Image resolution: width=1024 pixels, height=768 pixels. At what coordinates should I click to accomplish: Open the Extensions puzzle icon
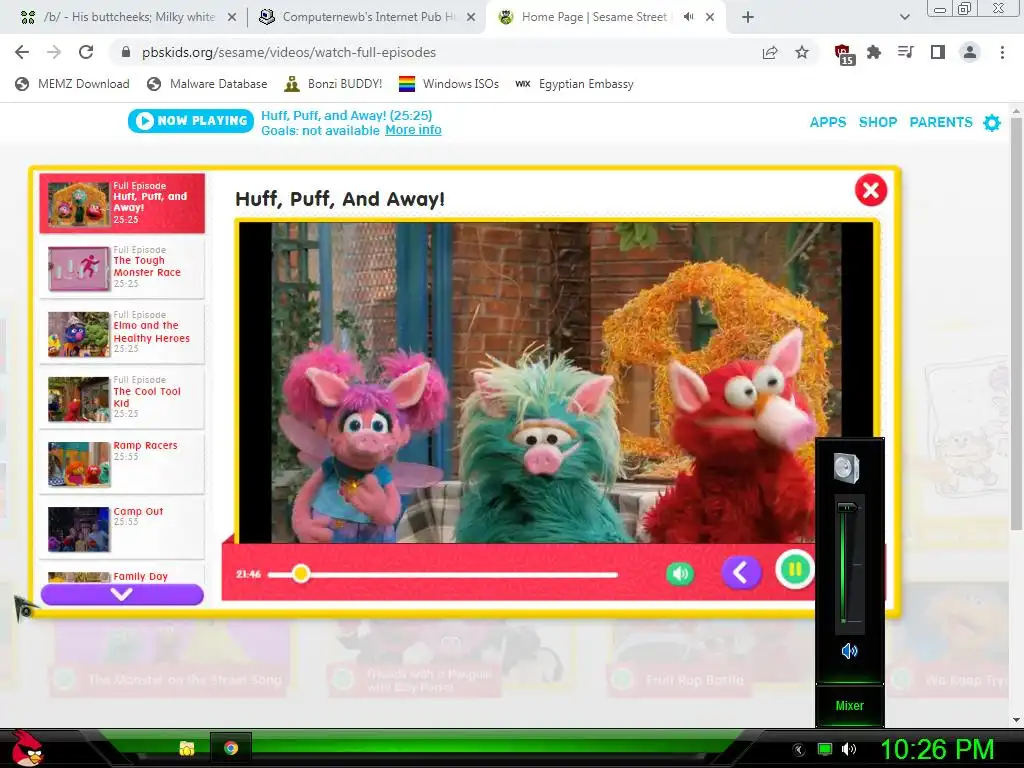[874, 52]
